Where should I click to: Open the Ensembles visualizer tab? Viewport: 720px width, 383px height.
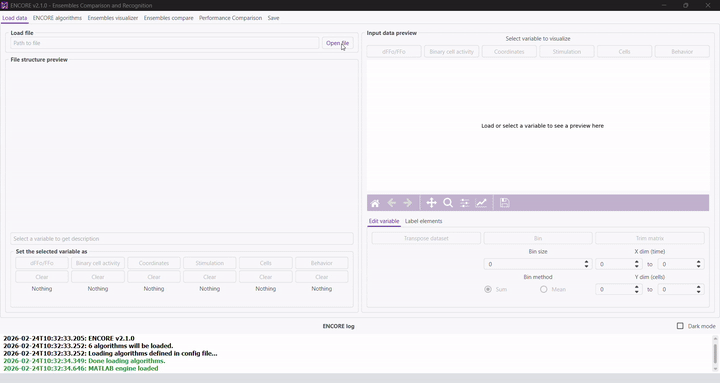pyautogui.click(x=113, y=18)
